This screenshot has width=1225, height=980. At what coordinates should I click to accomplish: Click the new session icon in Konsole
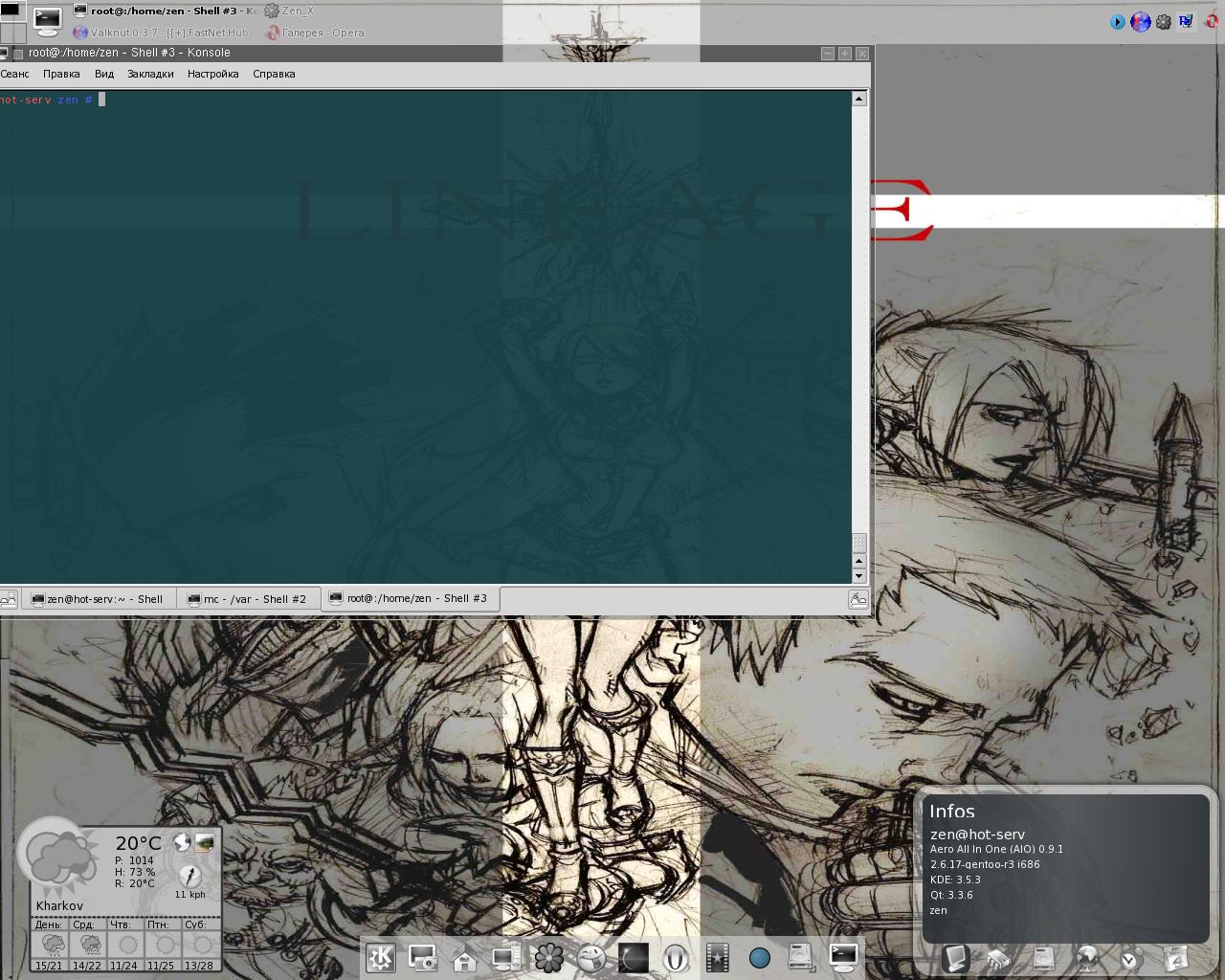pyautogui.click(x=8, y=599)
